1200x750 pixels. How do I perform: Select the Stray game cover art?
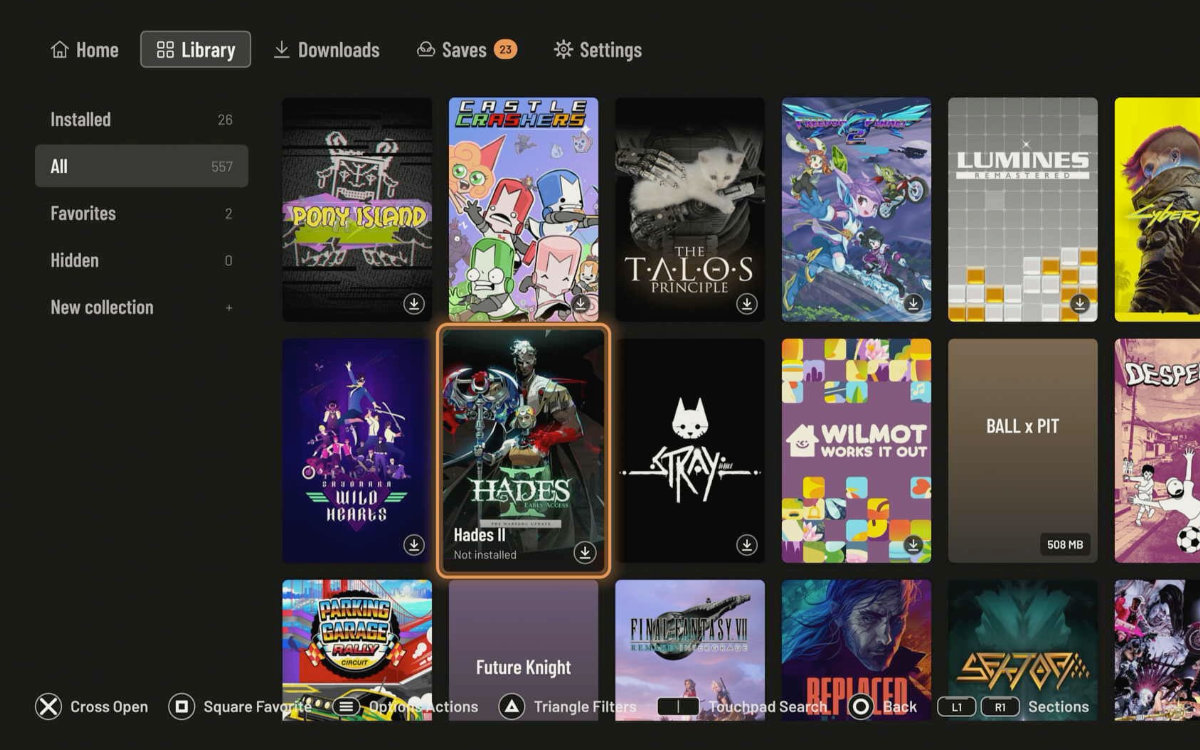(690, 451)
